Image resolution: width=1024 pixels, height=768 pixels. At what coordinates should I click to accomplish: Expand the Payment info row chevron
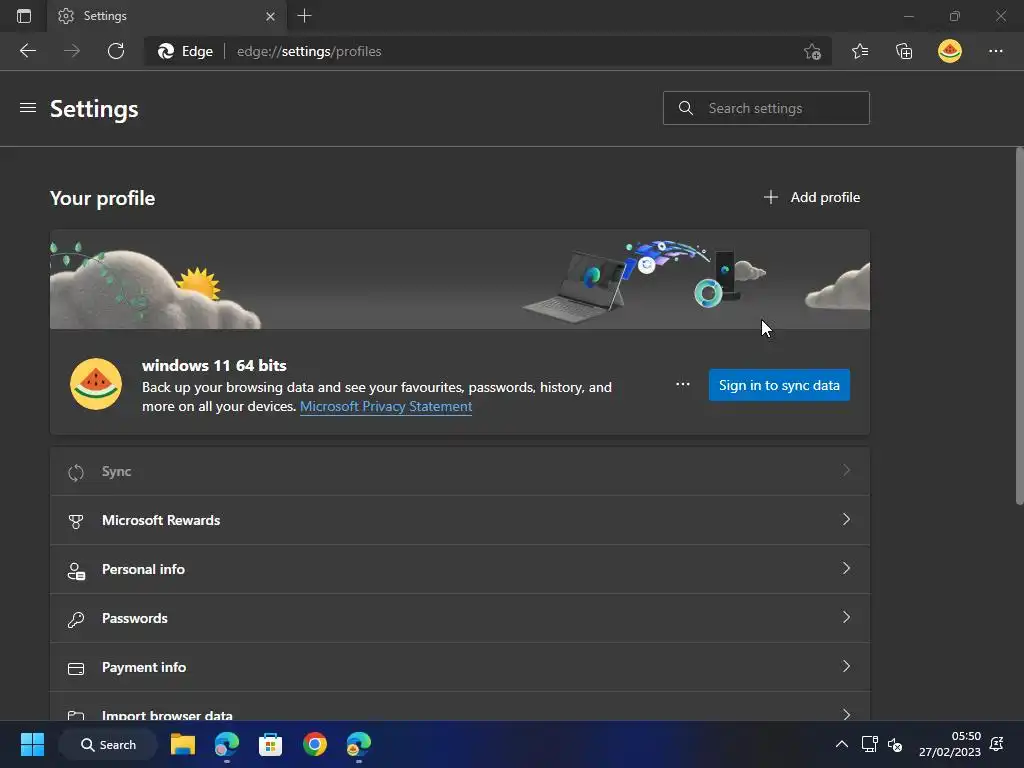[x=846, y=666]
